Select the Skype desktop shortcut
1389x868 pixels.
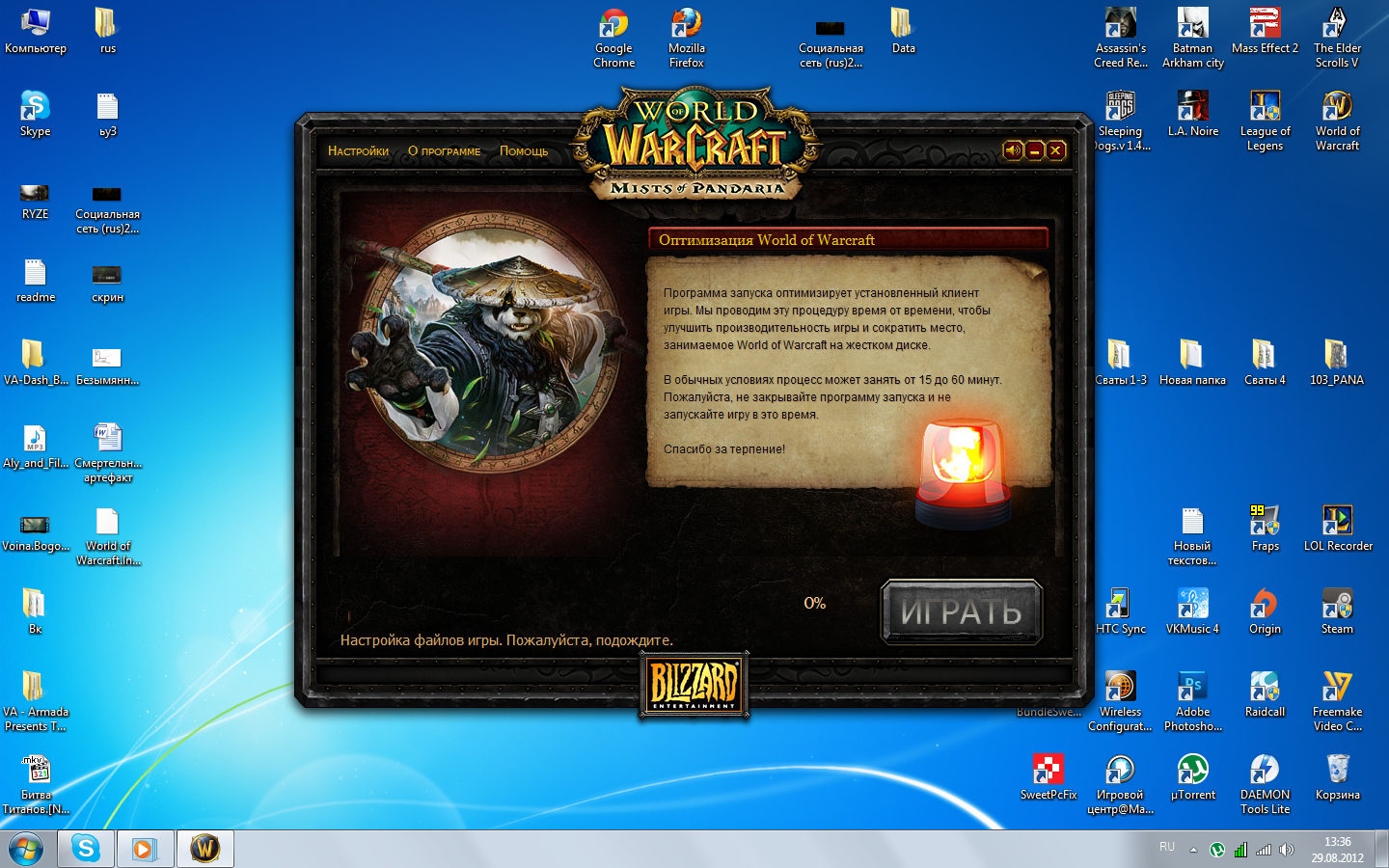[x=35, y=115]
